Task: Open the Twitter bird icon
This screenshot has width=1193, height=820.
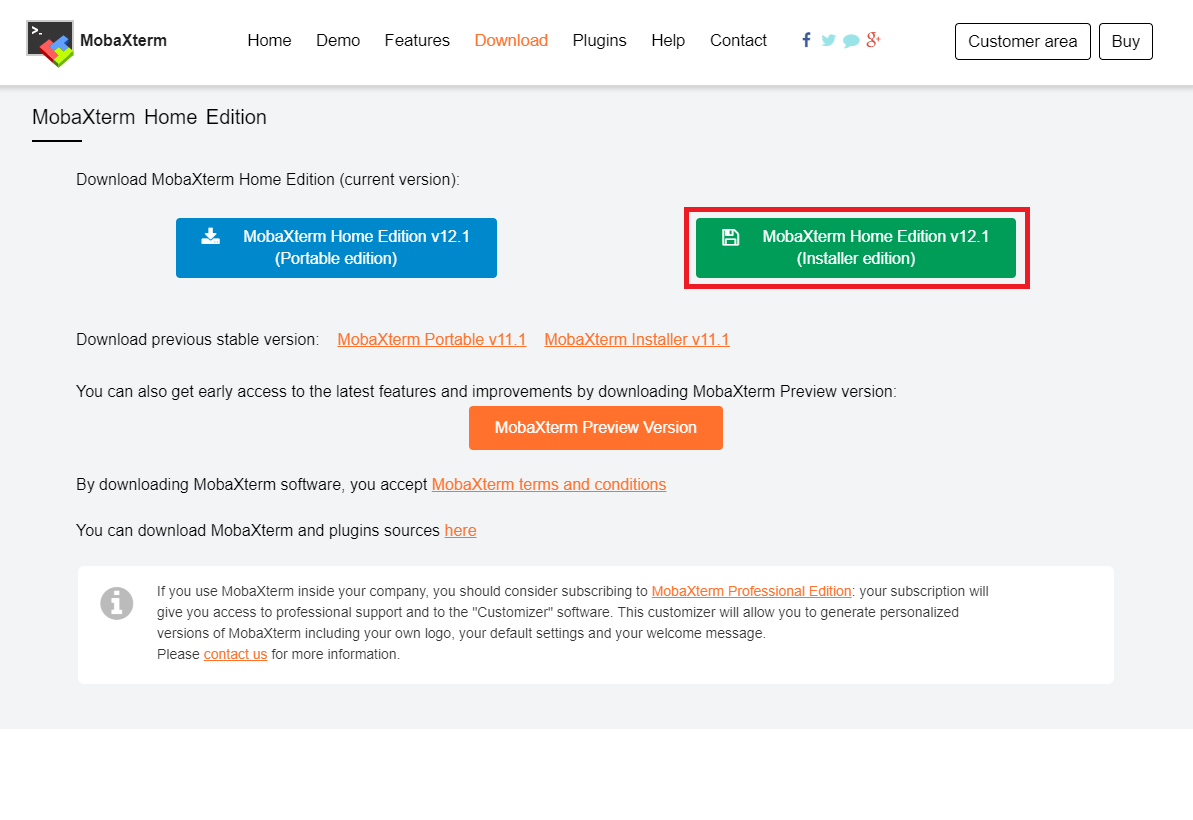Action: [x=829, y=40]
